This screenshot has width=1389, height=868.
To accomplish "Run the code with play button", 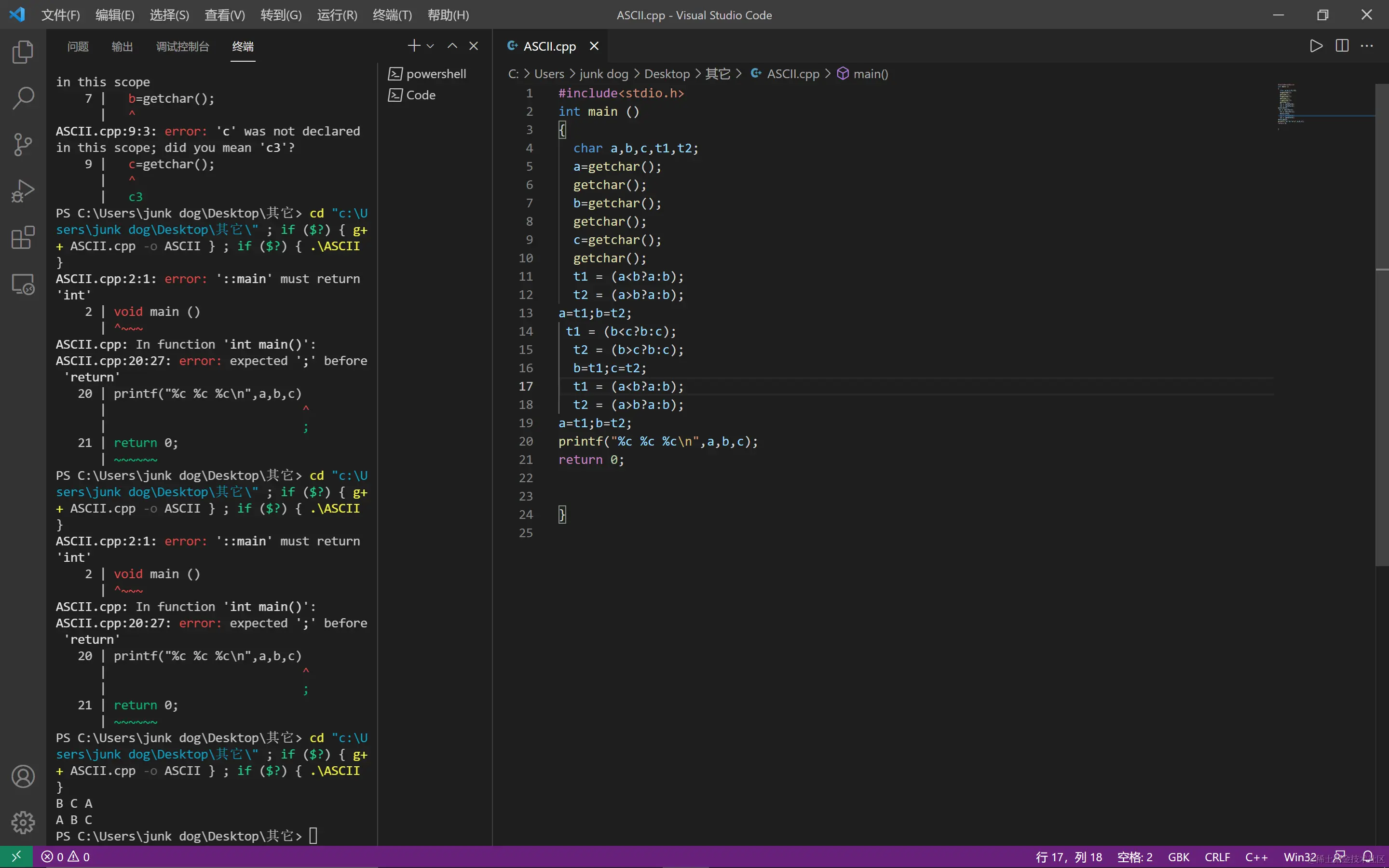I will [1316, 46].
